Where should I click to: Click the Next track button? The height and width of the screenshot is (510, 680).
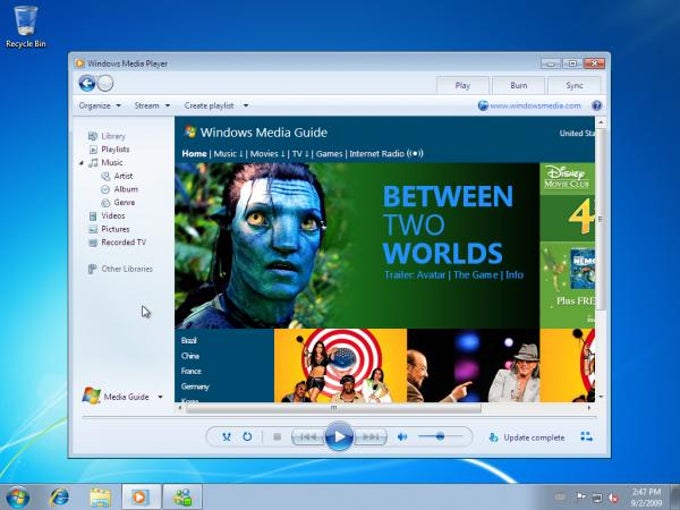click(x=370, y=437)
